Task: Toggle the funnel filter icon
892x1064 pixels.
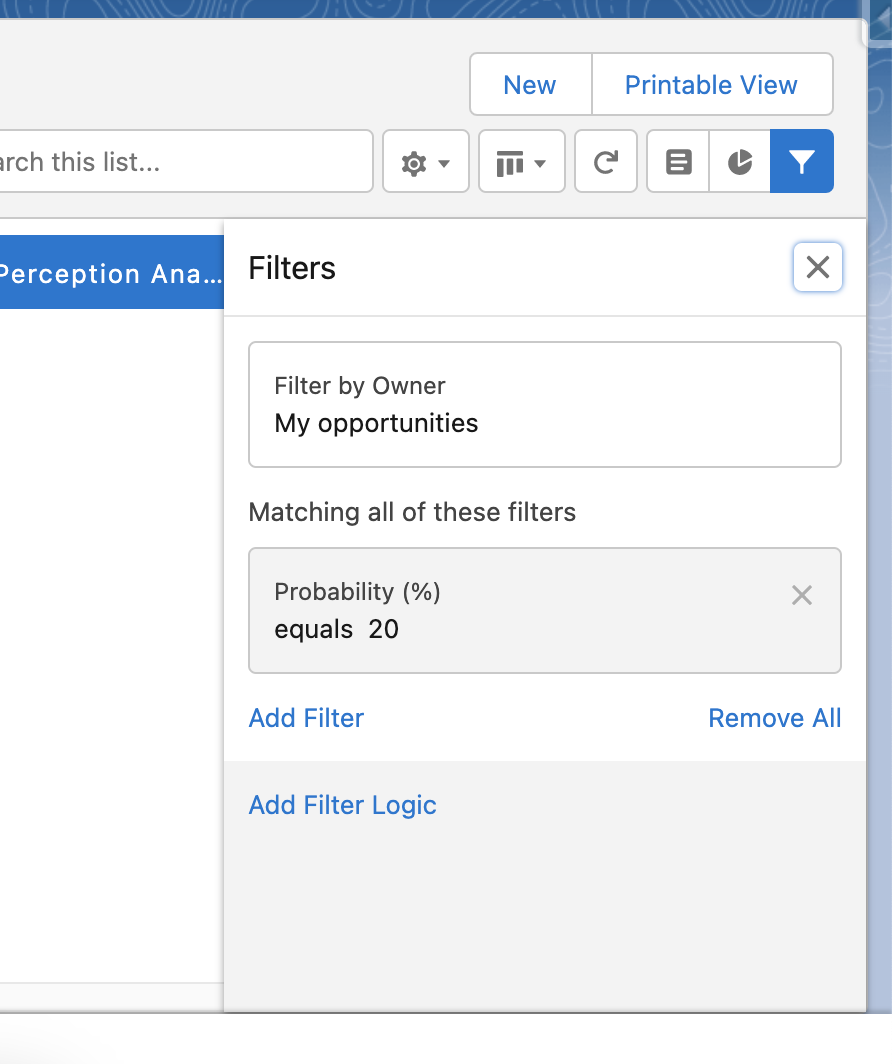Action: pos(802,162)
